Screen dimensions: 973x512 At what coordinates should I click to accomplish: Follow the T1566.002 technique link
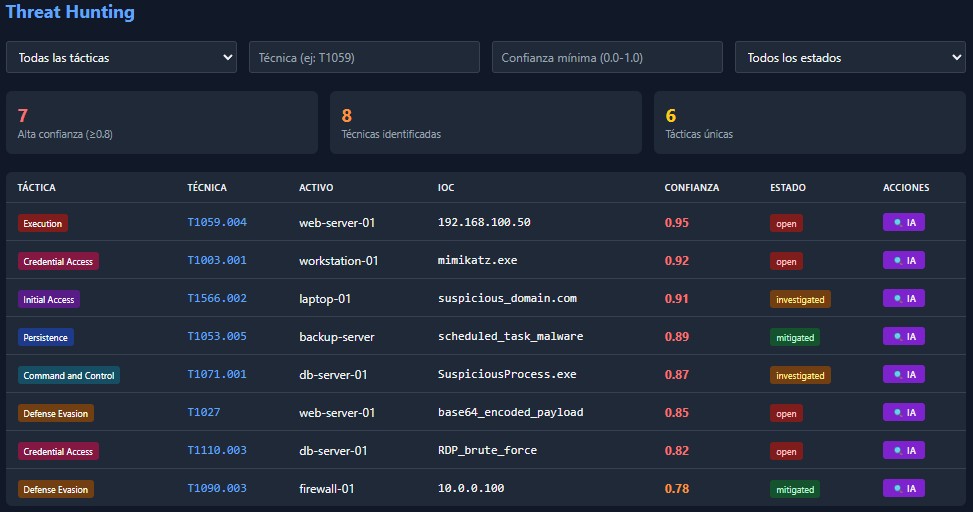pos(217,298)
